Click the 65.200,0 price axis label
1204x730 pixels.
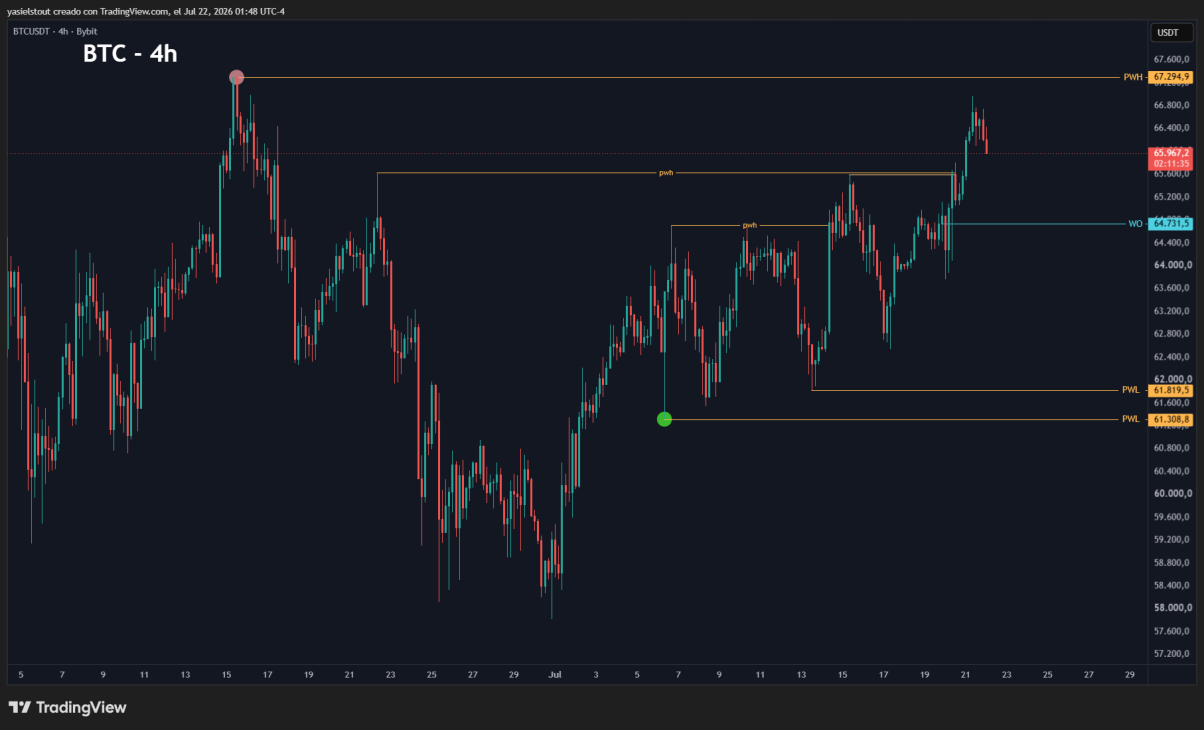click(x=1171, y=196)
